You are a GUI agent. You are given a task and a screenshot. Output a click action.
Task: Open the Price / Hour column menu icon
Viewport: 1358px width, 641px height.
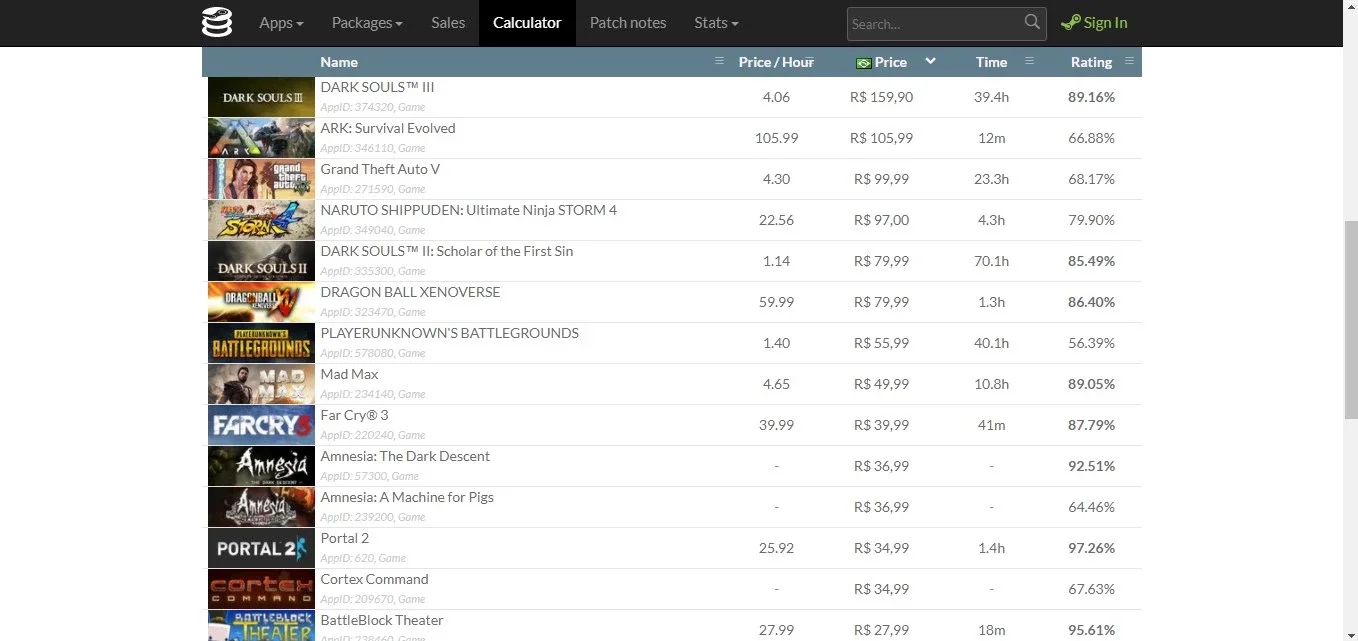coord(808,61)
